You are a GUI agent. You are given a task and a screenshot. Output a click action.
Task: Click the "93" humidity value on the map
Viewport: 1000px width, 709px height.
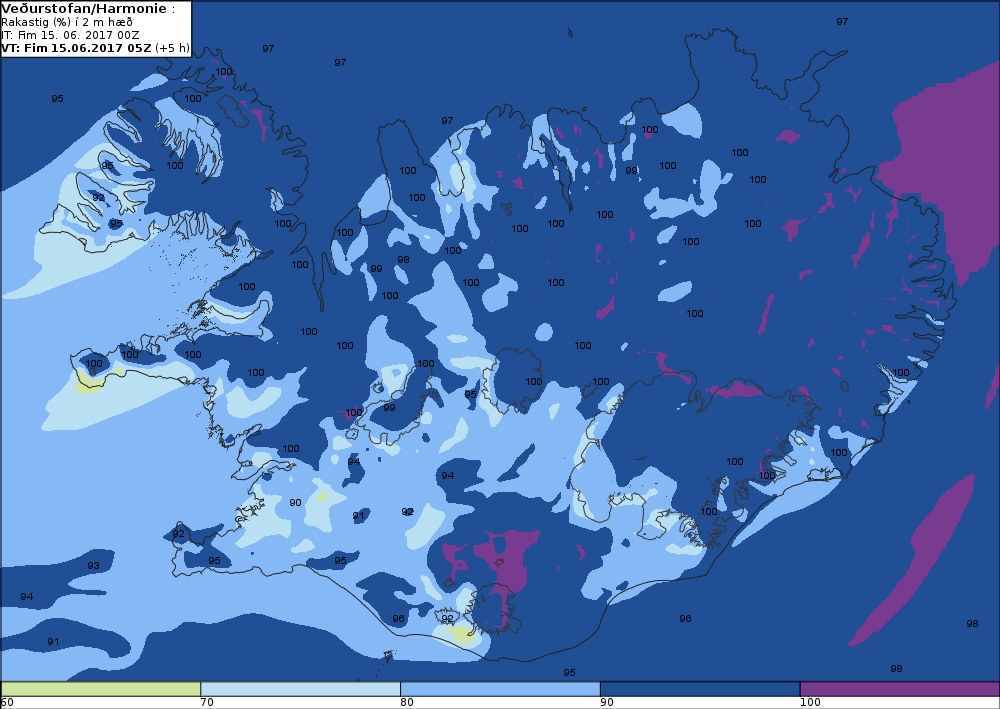pos(93,566)
